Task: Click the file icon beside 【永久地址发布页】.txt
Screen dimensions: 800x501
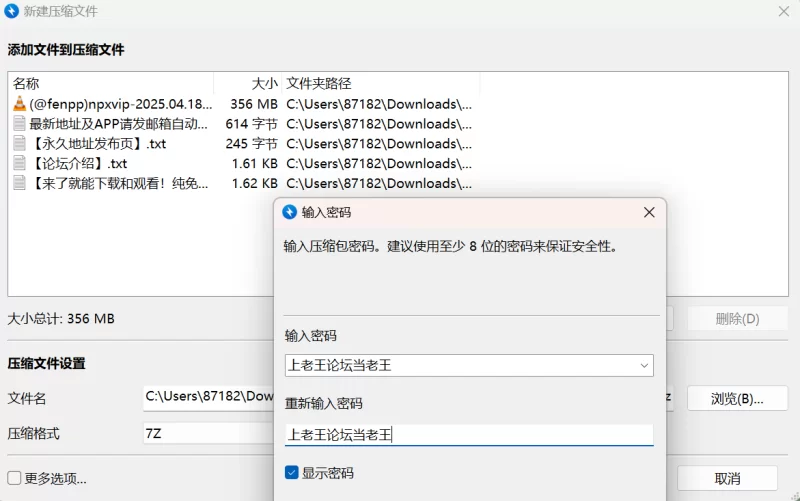Action: pos(19,143)
